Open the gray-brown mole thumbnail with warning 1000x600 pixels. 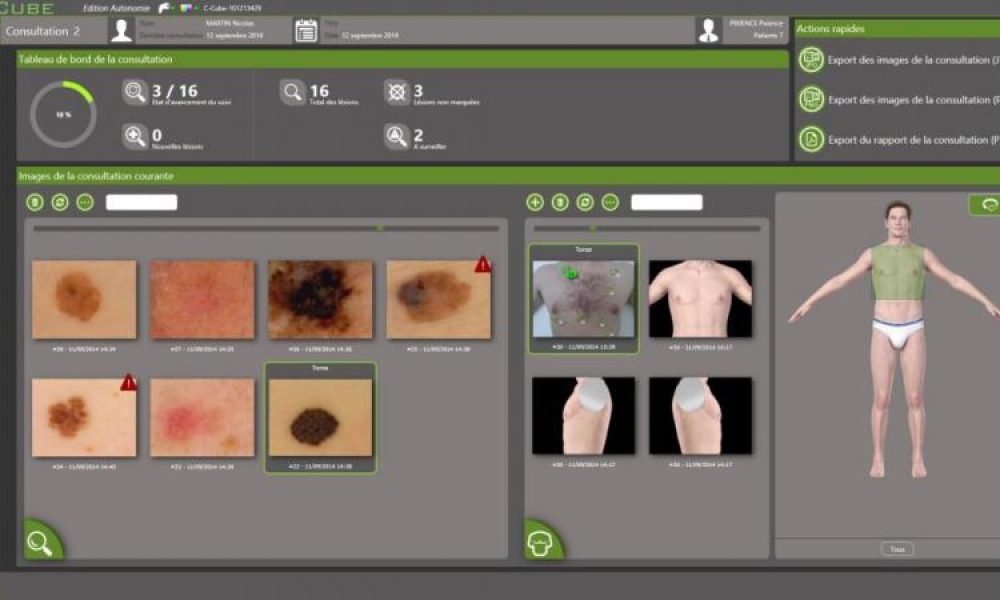coord(439,299)
